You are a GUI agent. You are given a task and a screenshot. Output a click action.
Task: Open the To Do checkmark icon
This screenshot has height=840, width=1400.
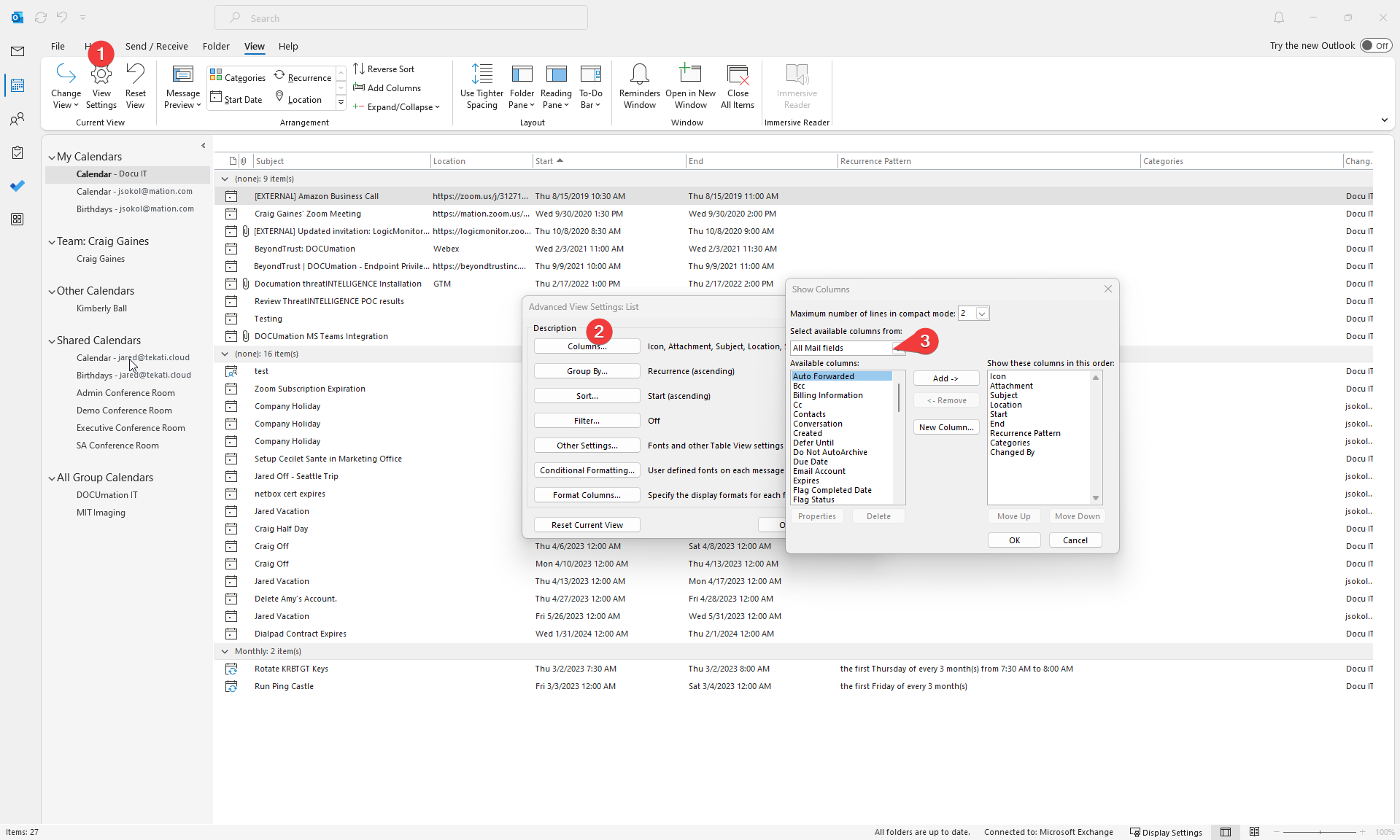click(x=18, y=186)
